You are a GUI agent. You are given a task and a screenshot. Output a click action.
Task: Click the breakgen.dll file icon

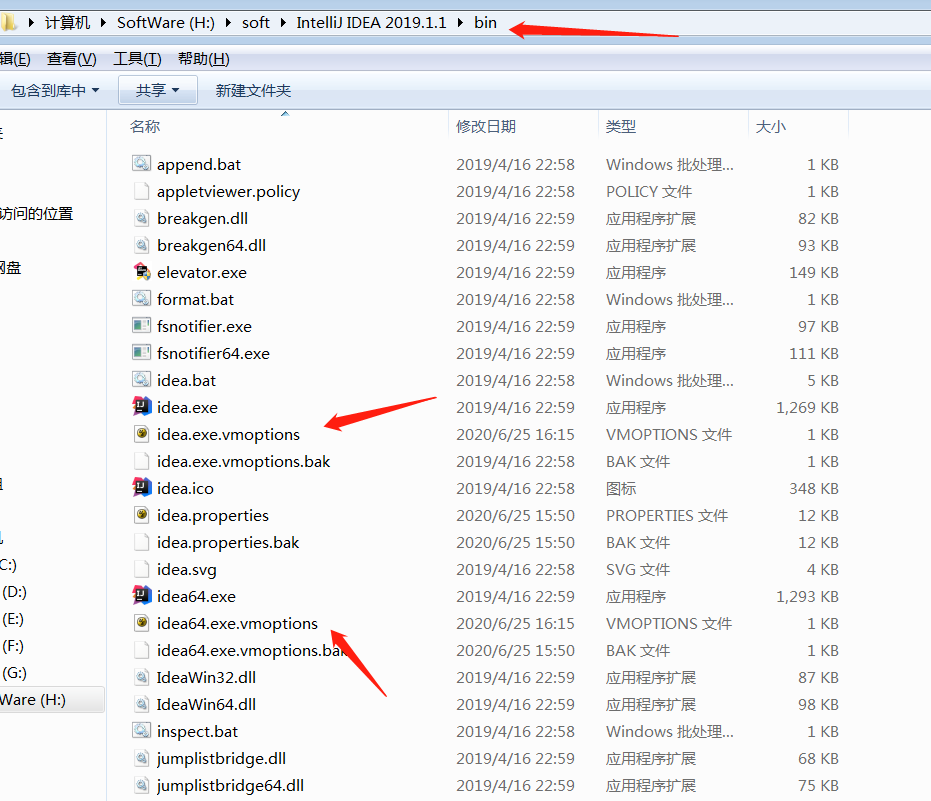pos(141,218)
